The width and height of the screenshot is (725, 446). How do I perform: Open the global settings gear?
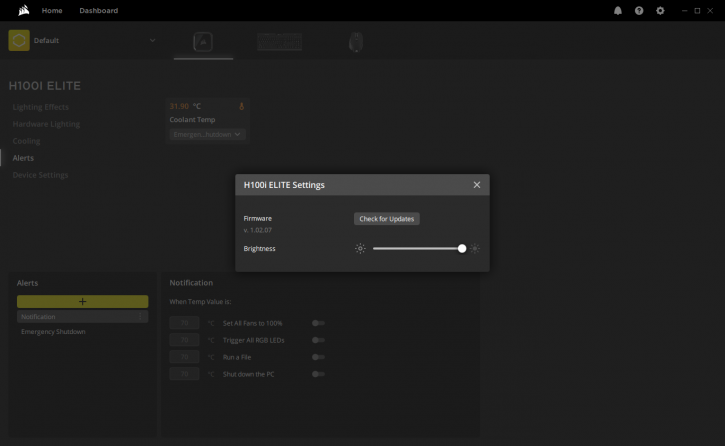click(660, 11)
